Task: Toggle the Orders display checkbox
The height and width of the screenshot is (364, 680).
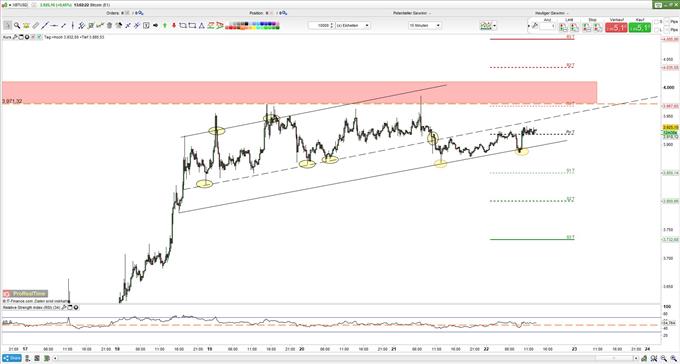Action: click(128, 13)
